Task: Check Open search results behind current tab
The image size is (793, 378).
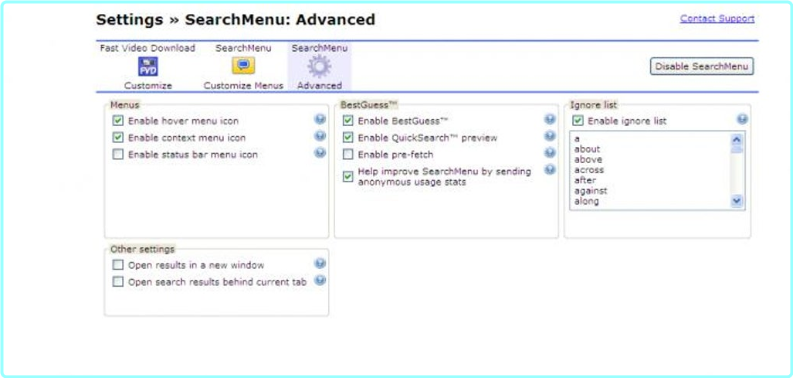Action: [118, 282]
